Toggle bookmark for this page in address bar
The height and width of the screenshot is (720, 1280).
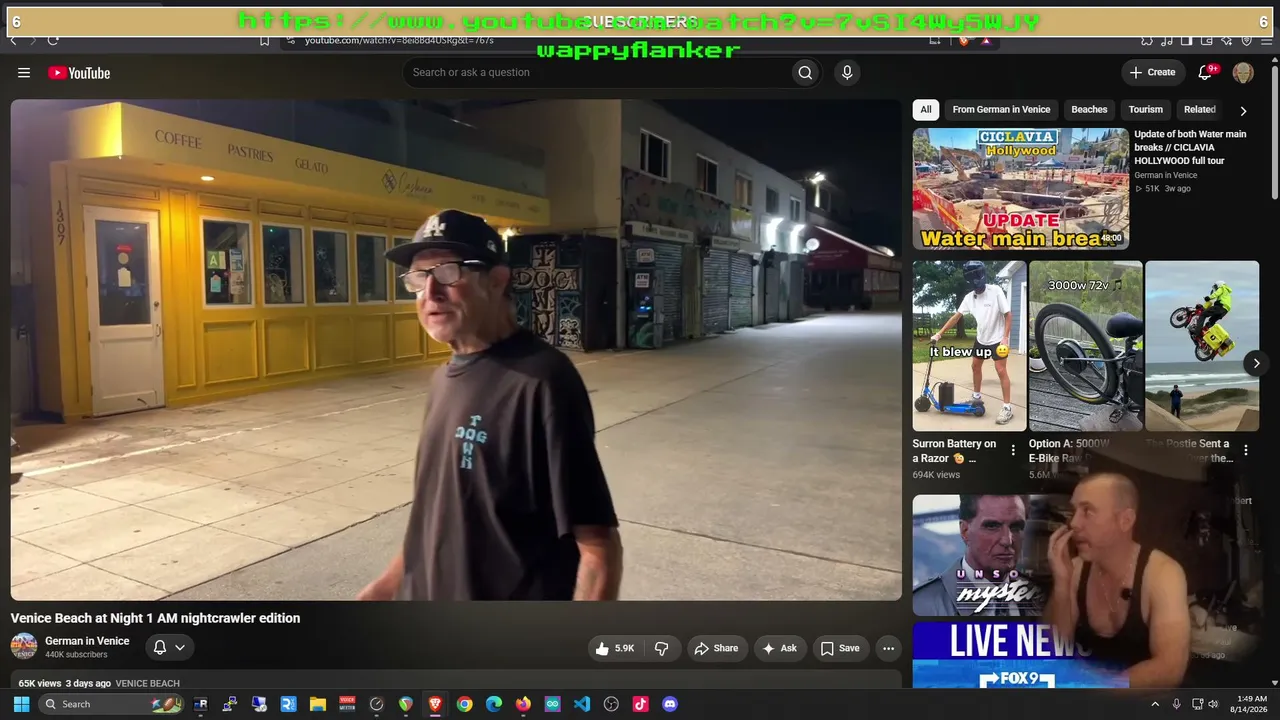click(x=264, y=41)
